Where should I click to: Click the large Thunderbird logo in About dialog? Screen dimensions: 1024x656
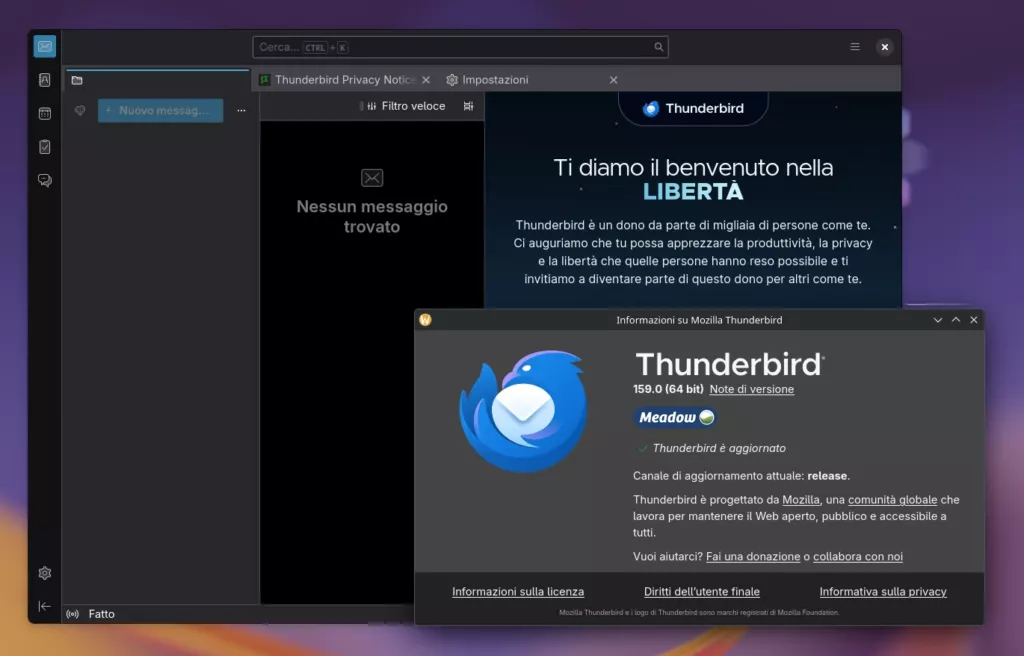[523, 411]
